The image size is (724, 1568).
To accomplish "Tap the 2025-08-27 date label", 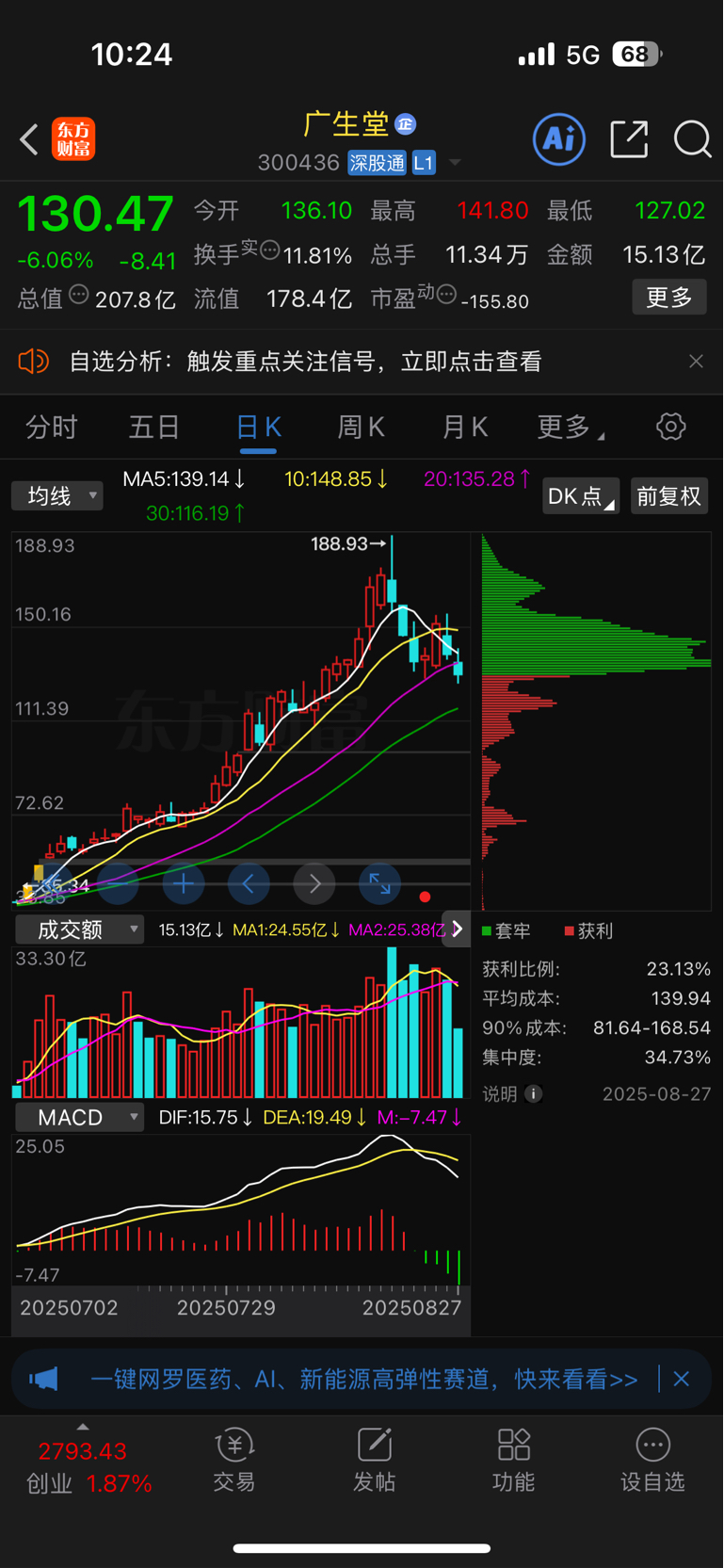I will (656, 1093).
